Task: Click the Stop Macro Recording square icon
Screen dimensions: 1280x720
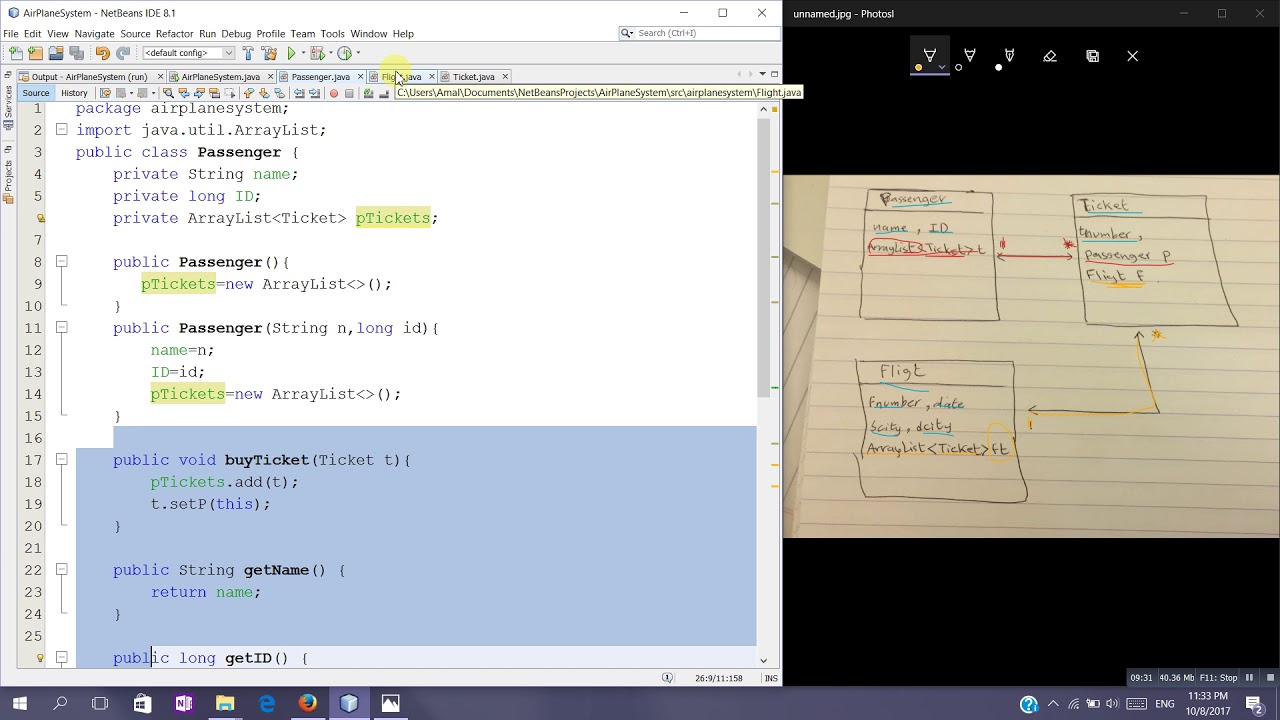Action: [x=349, y=93]
